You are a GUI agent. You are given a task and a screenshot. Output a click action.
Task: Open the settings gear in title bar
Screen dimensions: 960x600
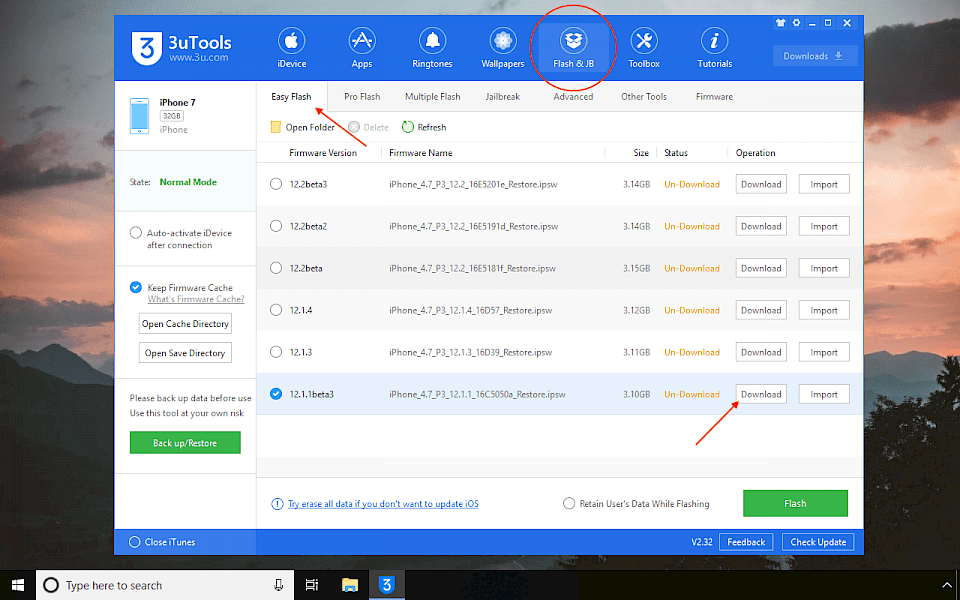pyautogui.click(x=797, y=23)
